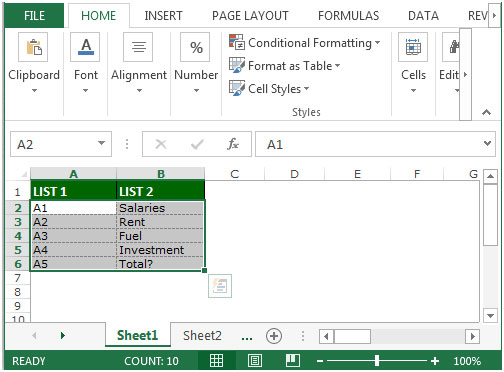Click the Cancel X icon in formula bar
This screenshot has height=372, width=504.
click(161, 144)
